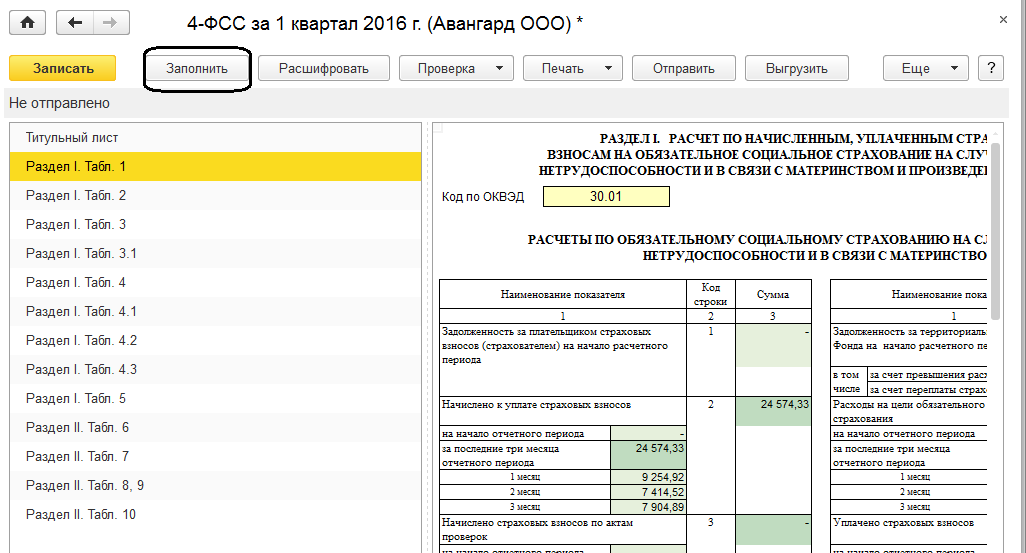Select Титульный лист in the section list
This screenshot has height=553, width=1026.
(72, 137)
